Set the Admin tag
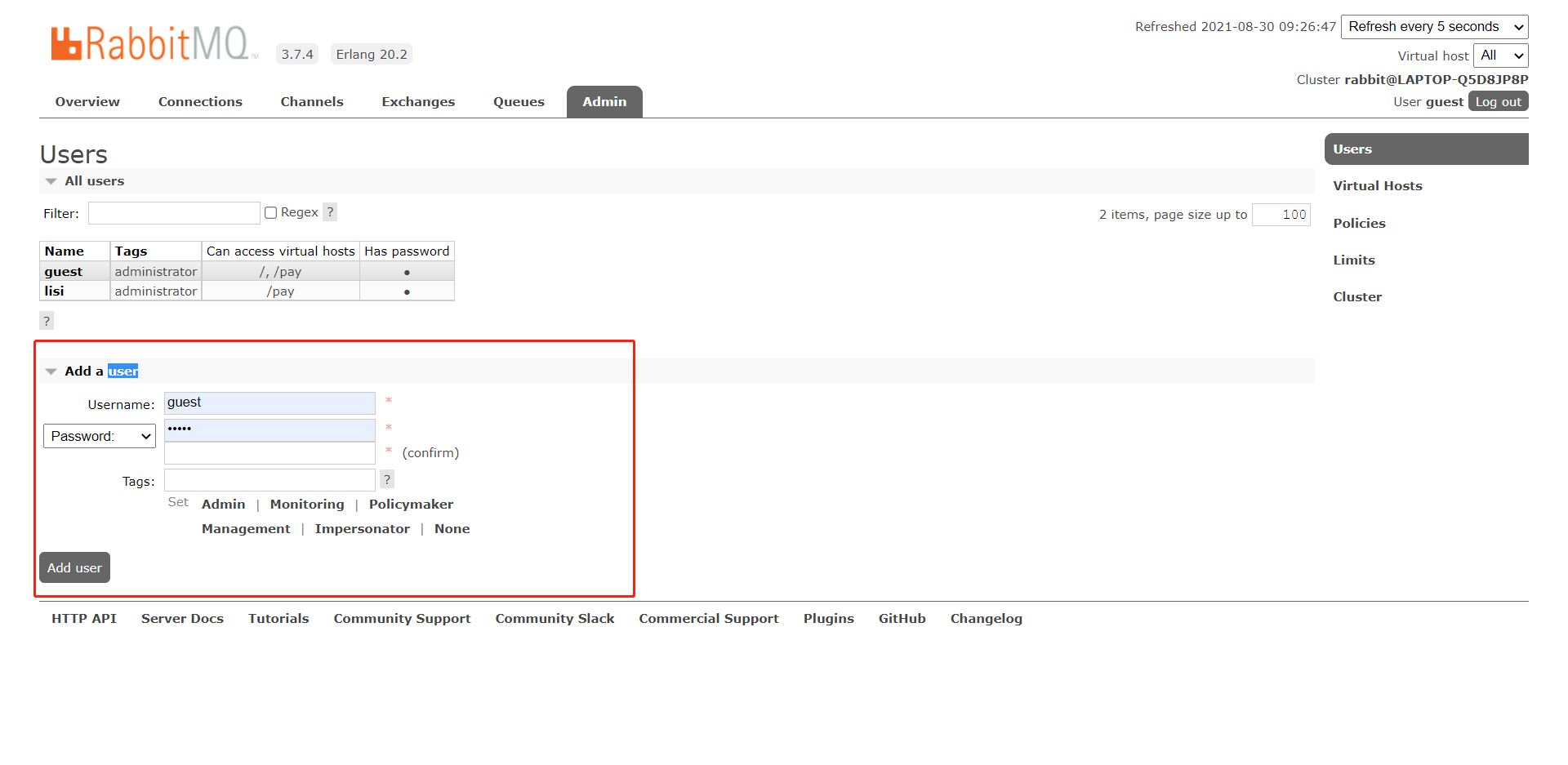Viewport: 1568px width, 765px height. tap(223, 505)
